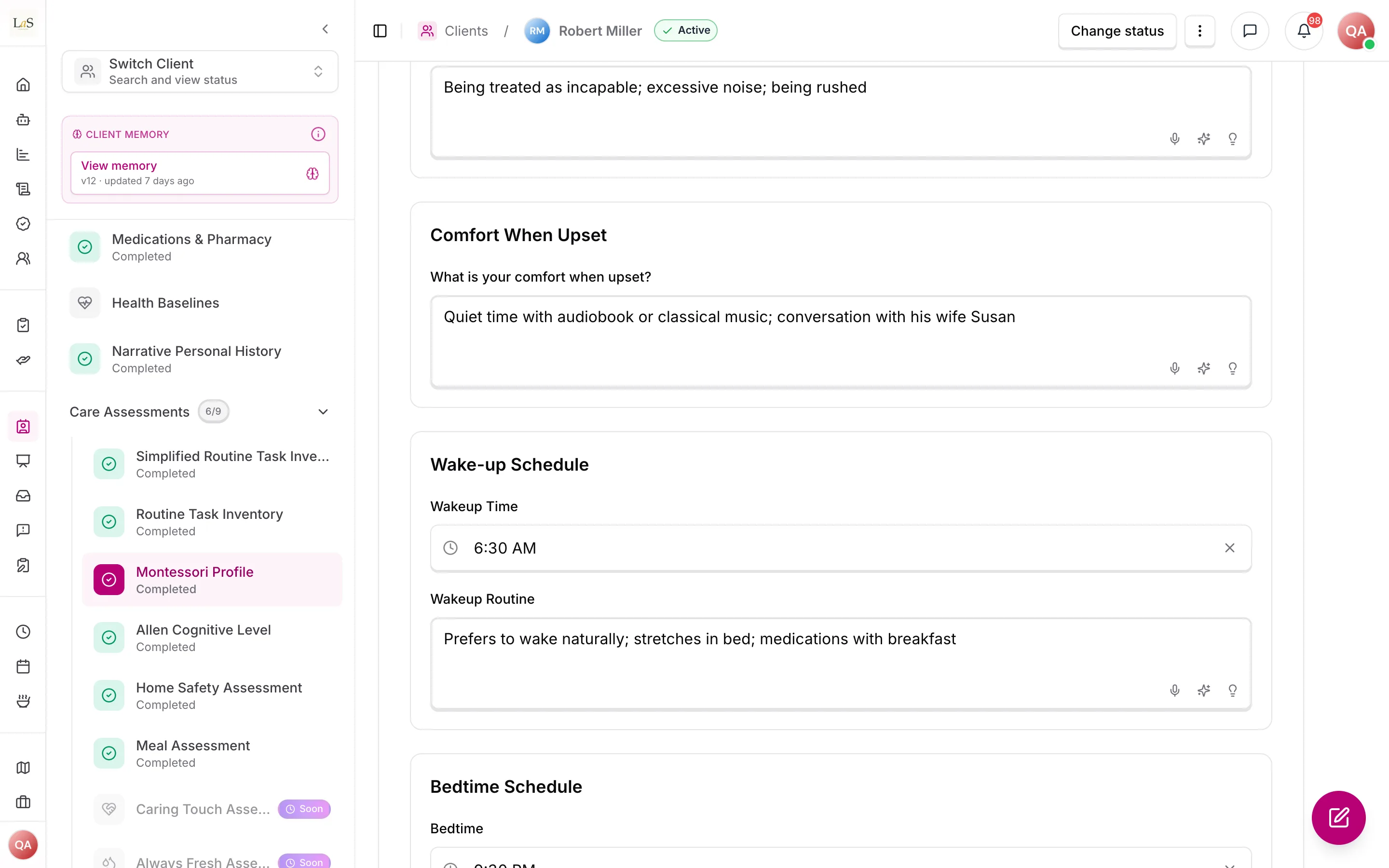Open the notifications bell

(1304, 31)
